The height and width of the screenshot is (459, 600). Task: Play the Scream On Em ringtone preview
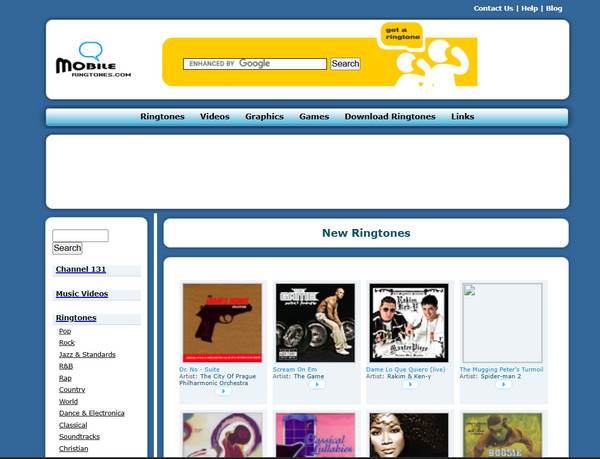point(317,384)
